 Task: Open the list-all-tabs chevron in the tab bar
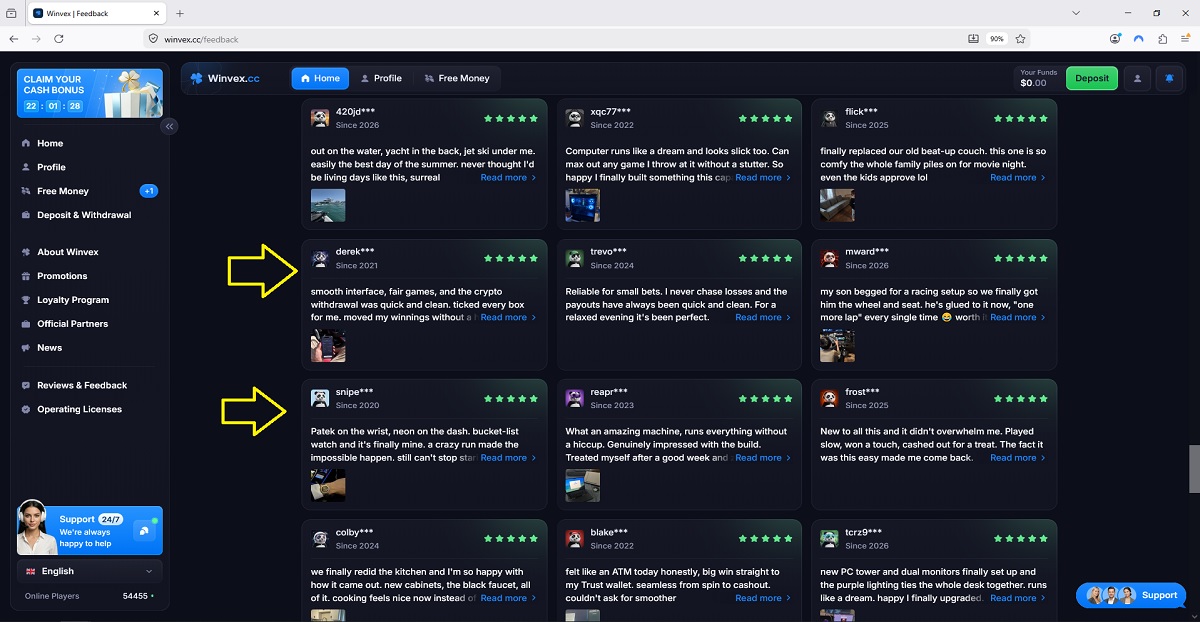1076,13
